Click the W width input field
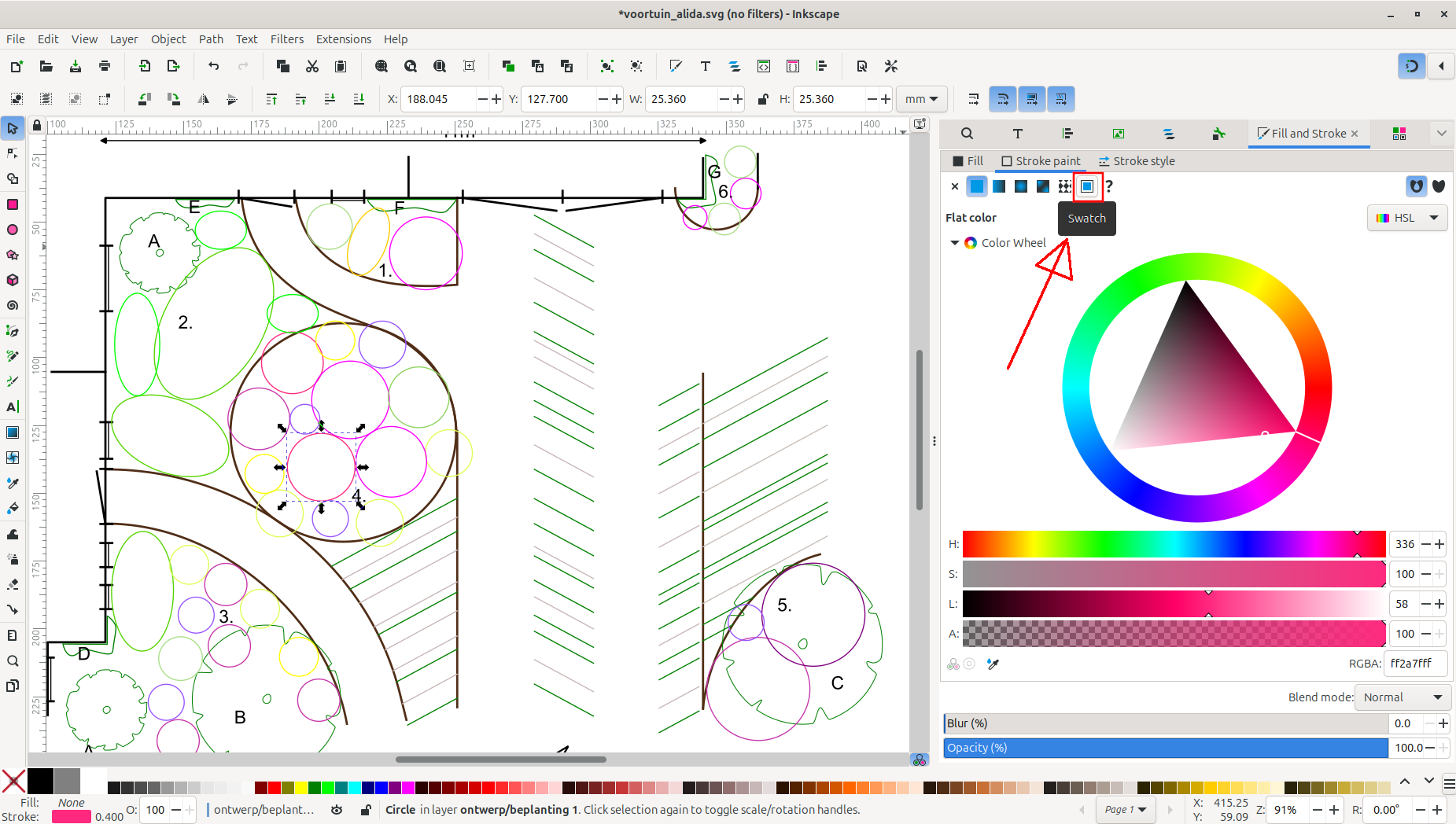Image resolution: width=1456 pixels, height=824 pixels. tap(682, 99)
